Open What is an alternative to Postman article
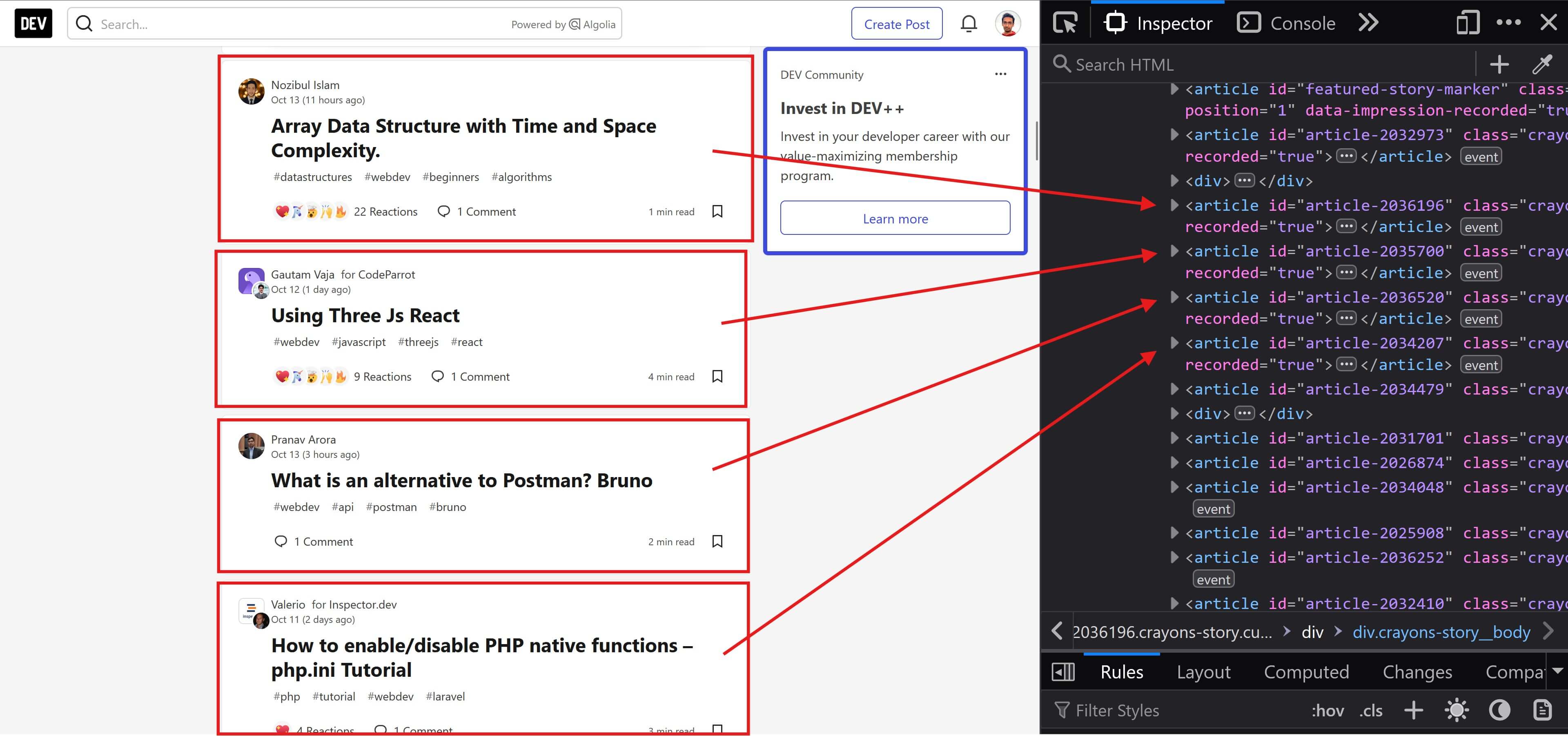The height and width of the screenshot is (736, 1568). pyautogui.click(x=461, y=480)
